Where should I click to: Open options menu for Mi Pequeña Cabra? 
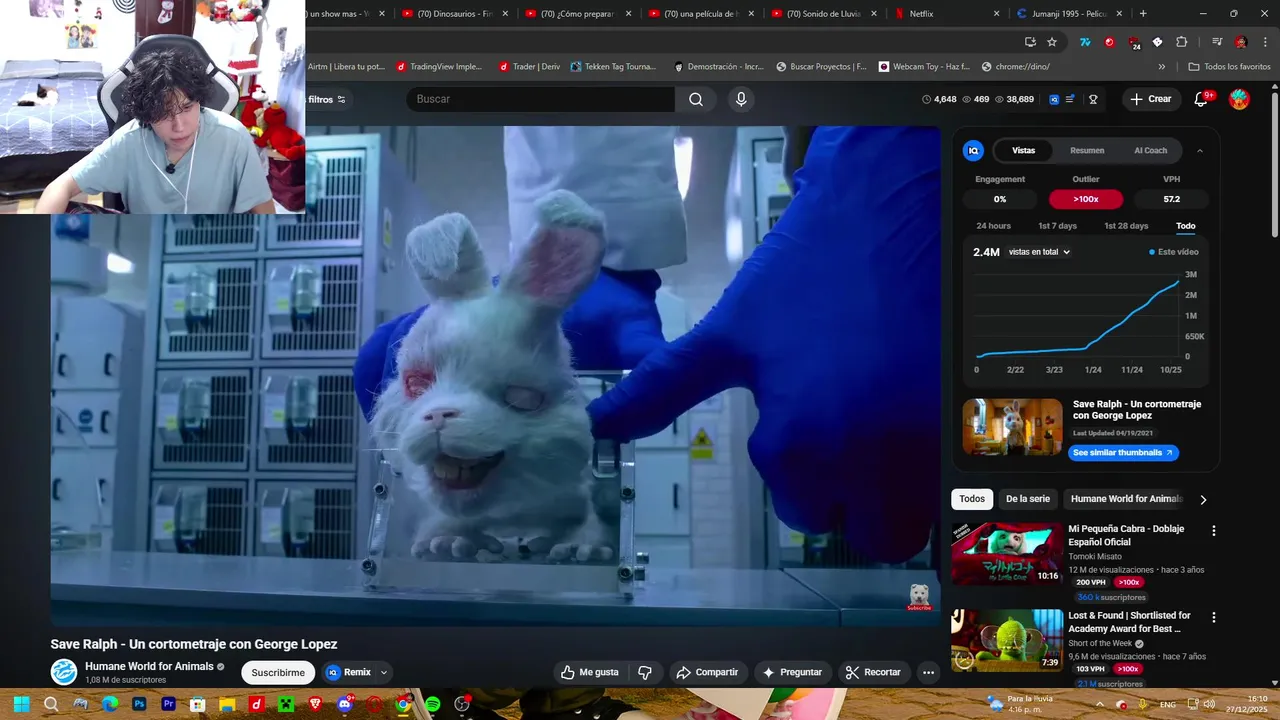click(1214, 531)
